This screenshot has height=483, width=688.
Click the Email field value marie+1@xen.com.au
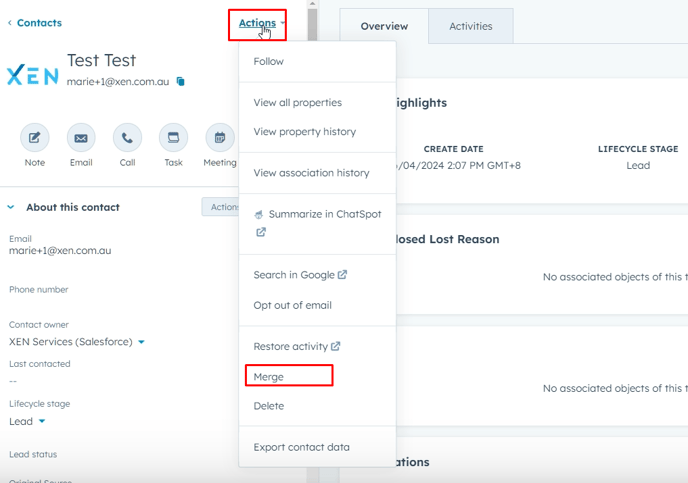tap(60, 250)
